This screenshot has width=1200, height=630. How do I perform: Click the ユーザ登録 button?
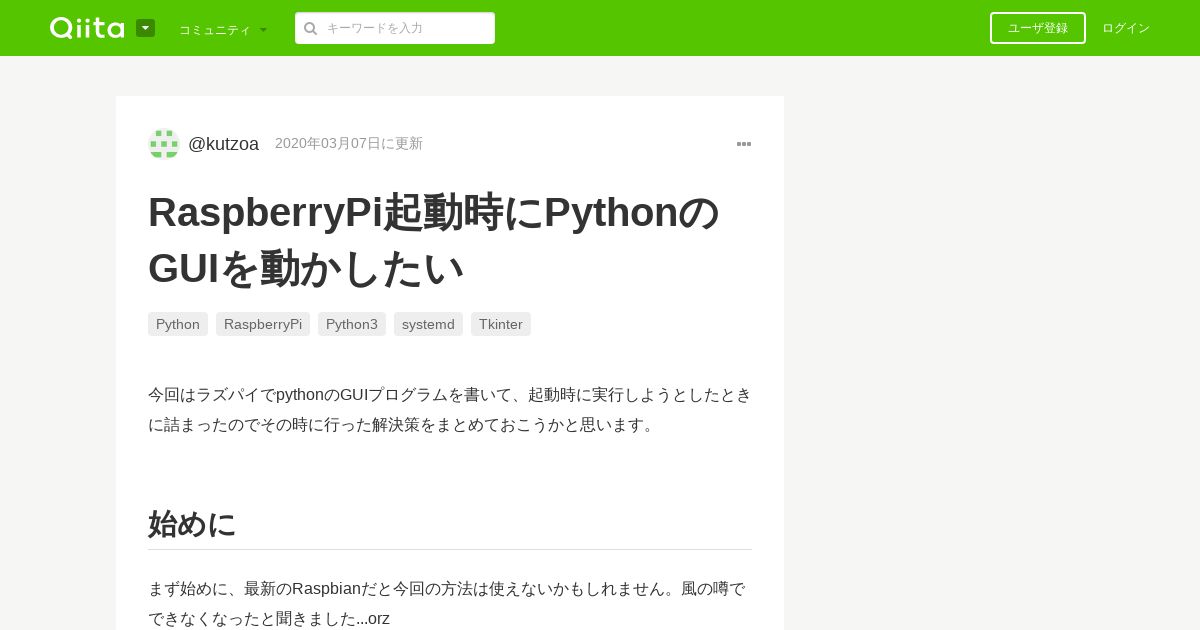(1038, 28)
